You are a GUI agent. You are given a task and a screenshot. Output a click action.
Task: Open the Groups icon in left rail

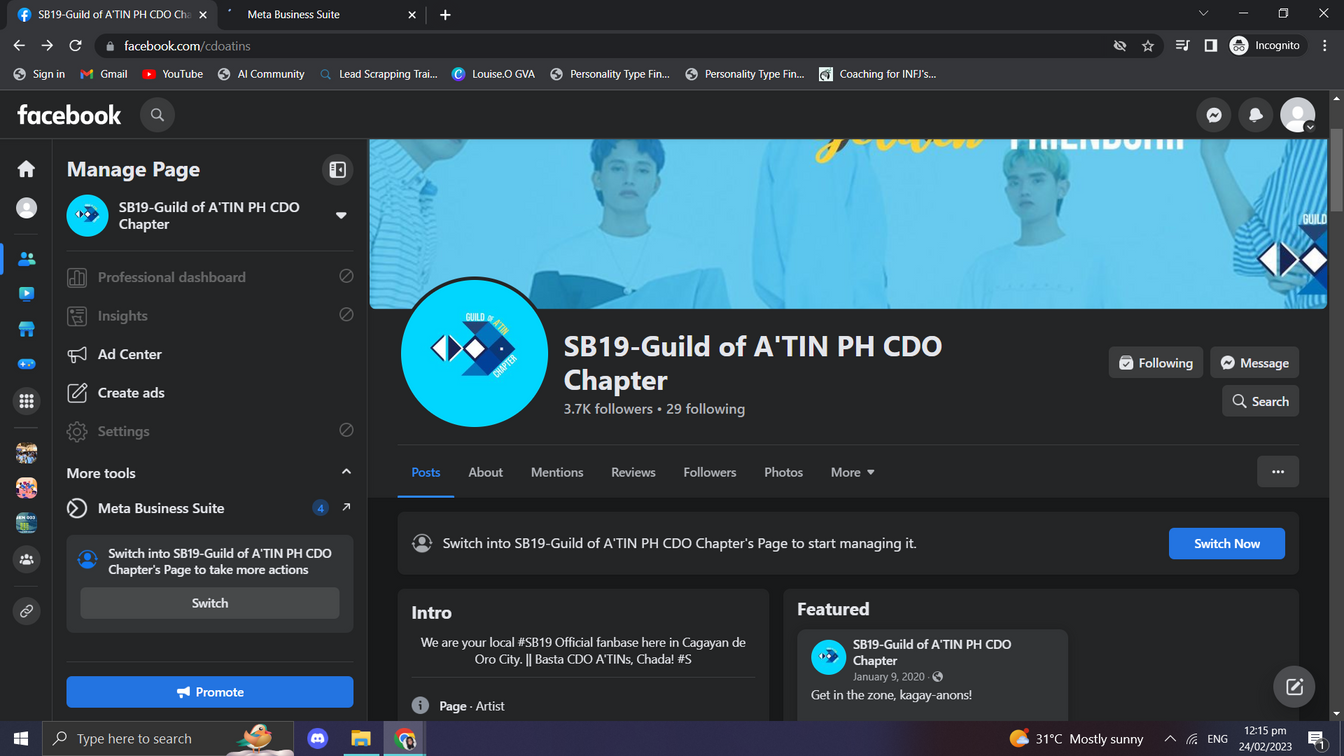pyautogui.click(x=26, y=559)
